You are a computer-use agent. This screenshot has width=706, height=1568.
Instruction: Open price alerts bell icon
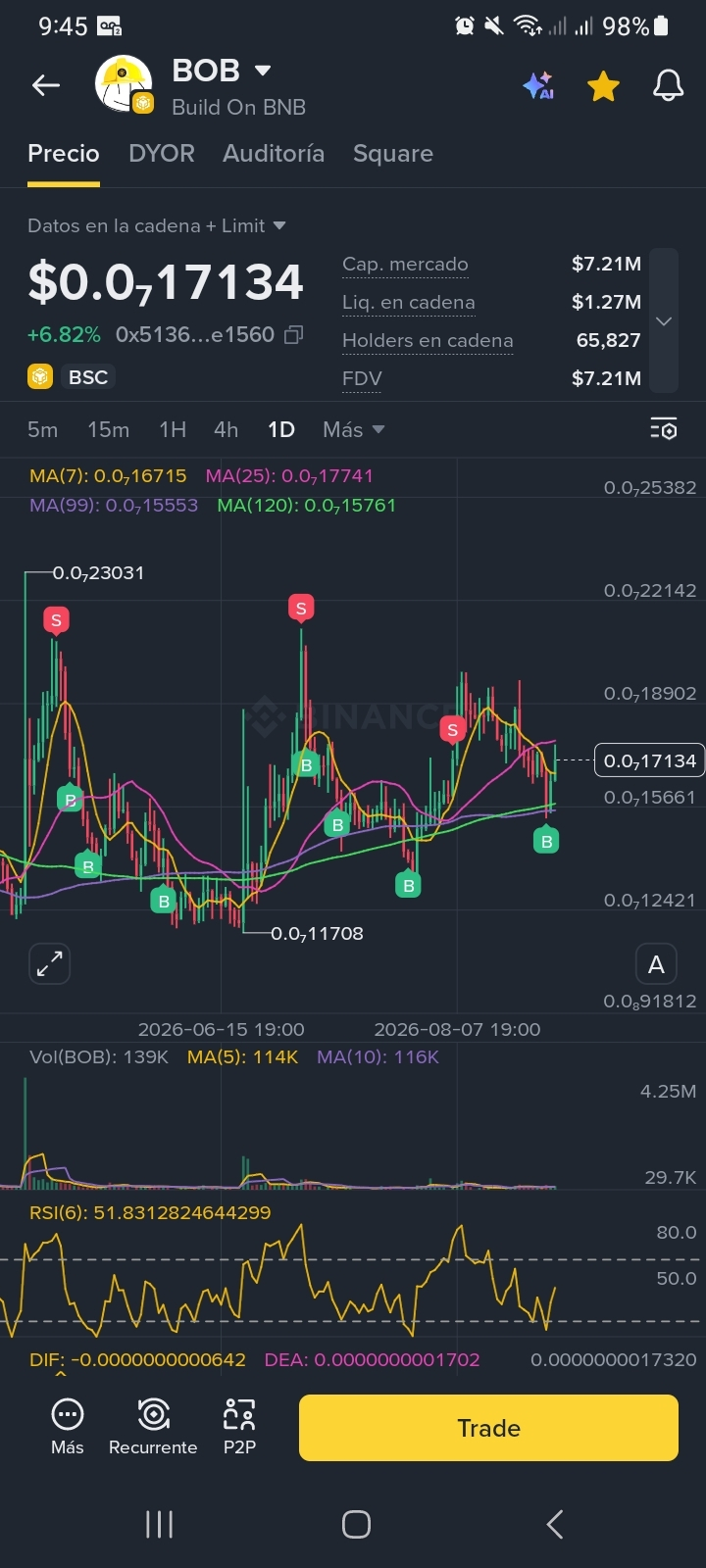[669, 86]
